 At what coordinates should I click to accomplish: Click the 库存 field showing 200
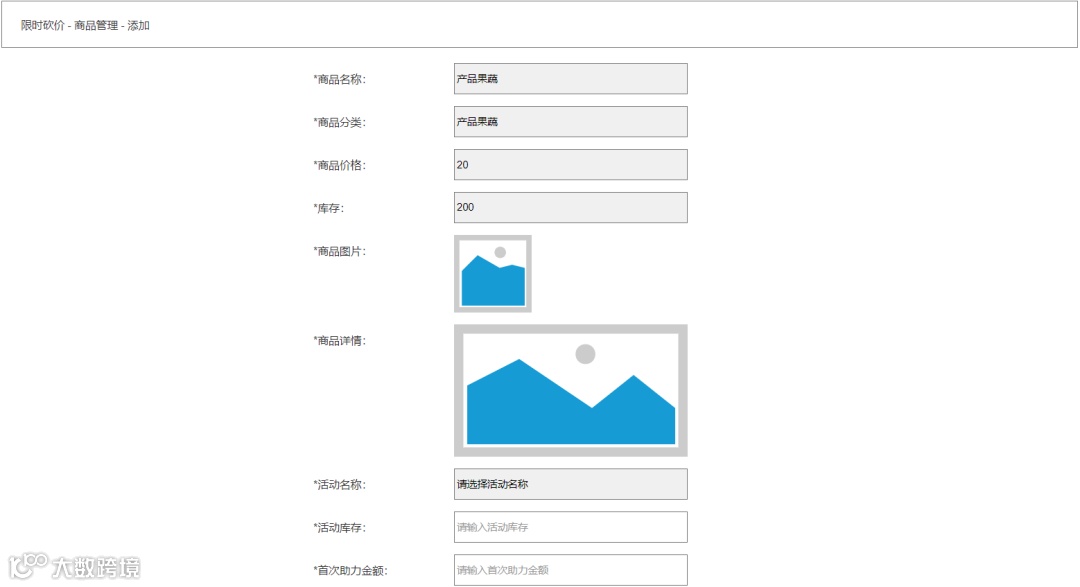tap(570, 207)
